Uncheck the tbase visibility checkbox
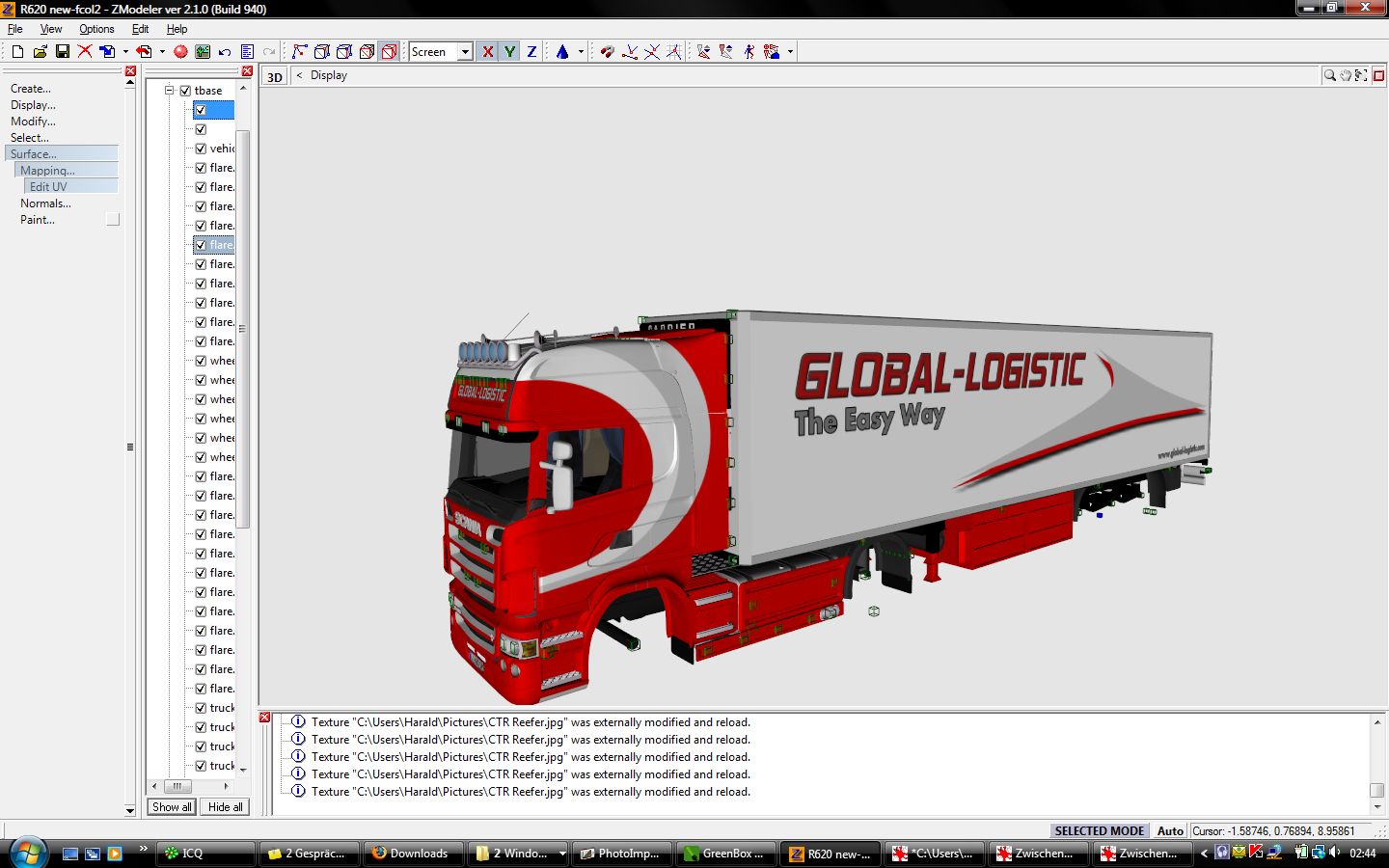1389x868 pixels. (185, 91)
